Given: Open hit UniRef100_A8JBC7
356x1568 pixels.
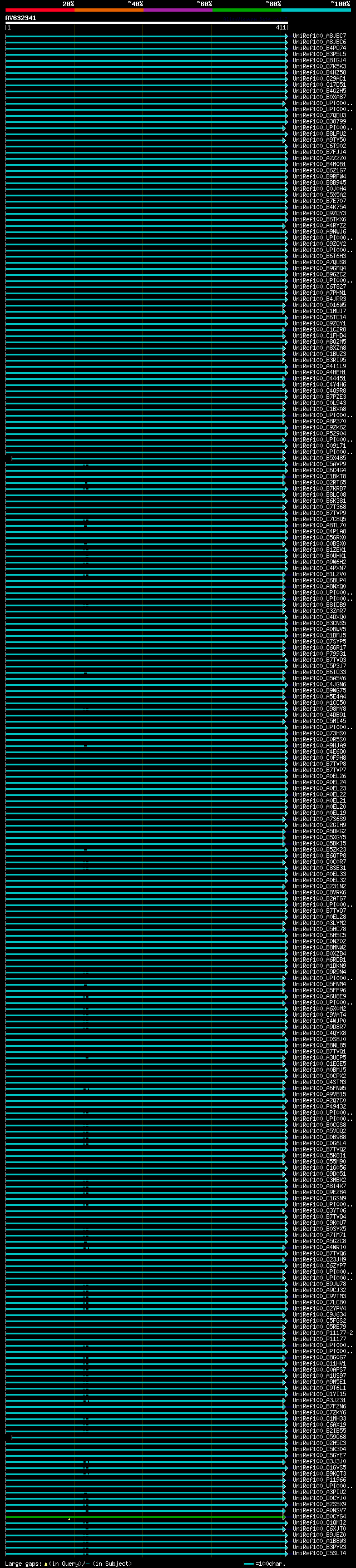Looking at the screenshot, I should point(319,36).
